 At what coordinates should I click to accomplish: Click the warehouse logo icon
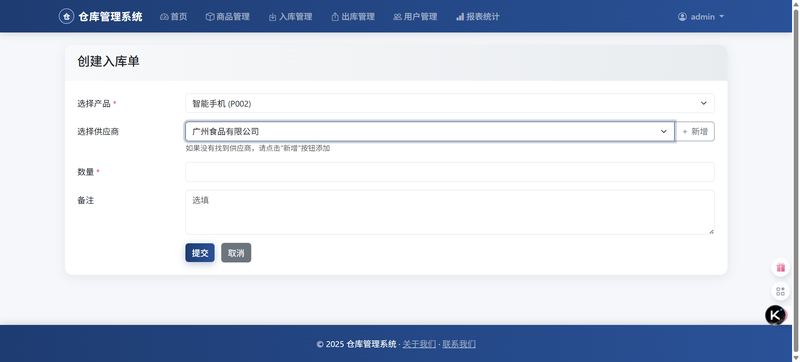(x=66, y=16)
